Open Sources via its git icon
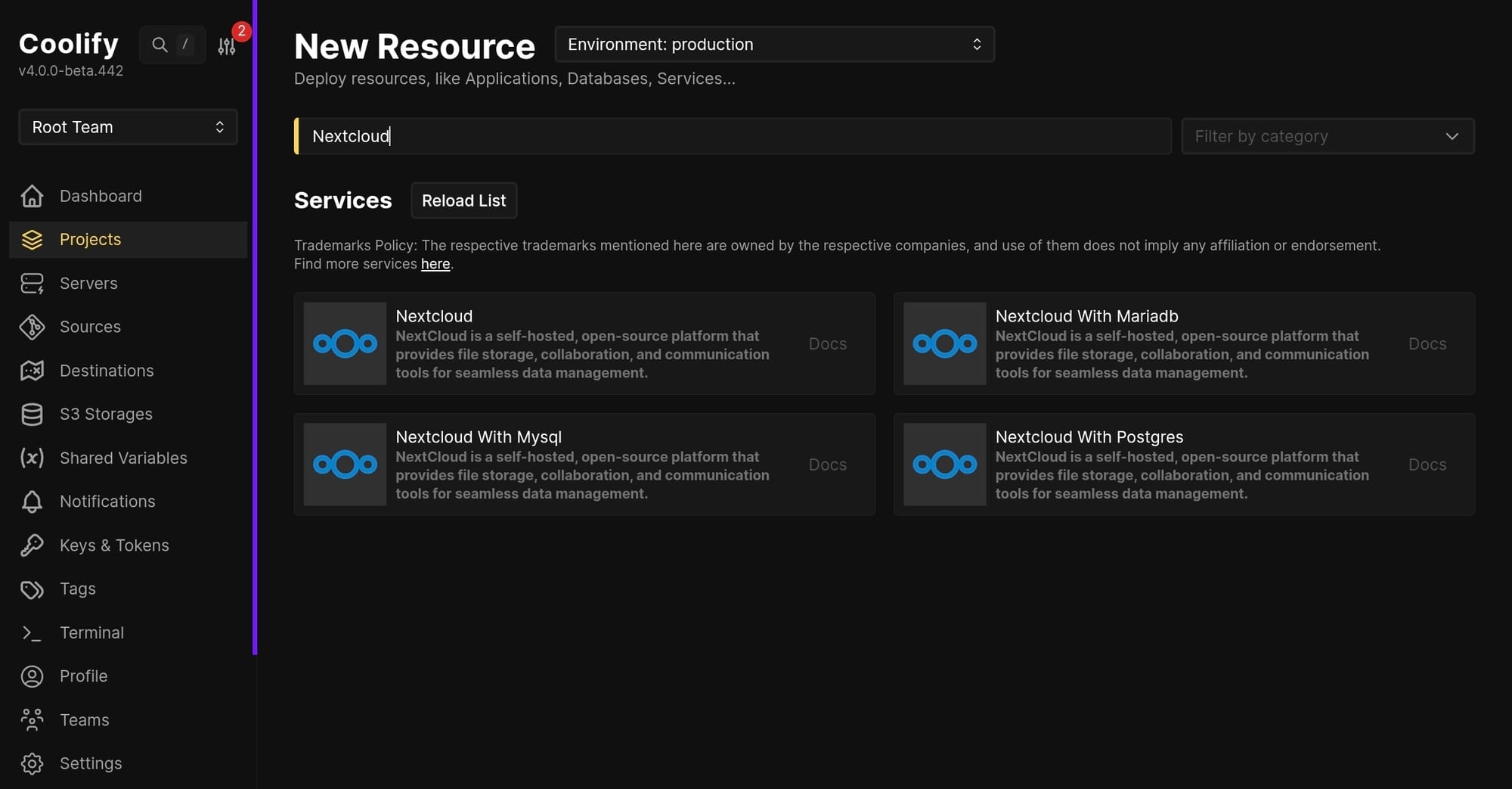1512x789 pixels. (x=32, y=327)
